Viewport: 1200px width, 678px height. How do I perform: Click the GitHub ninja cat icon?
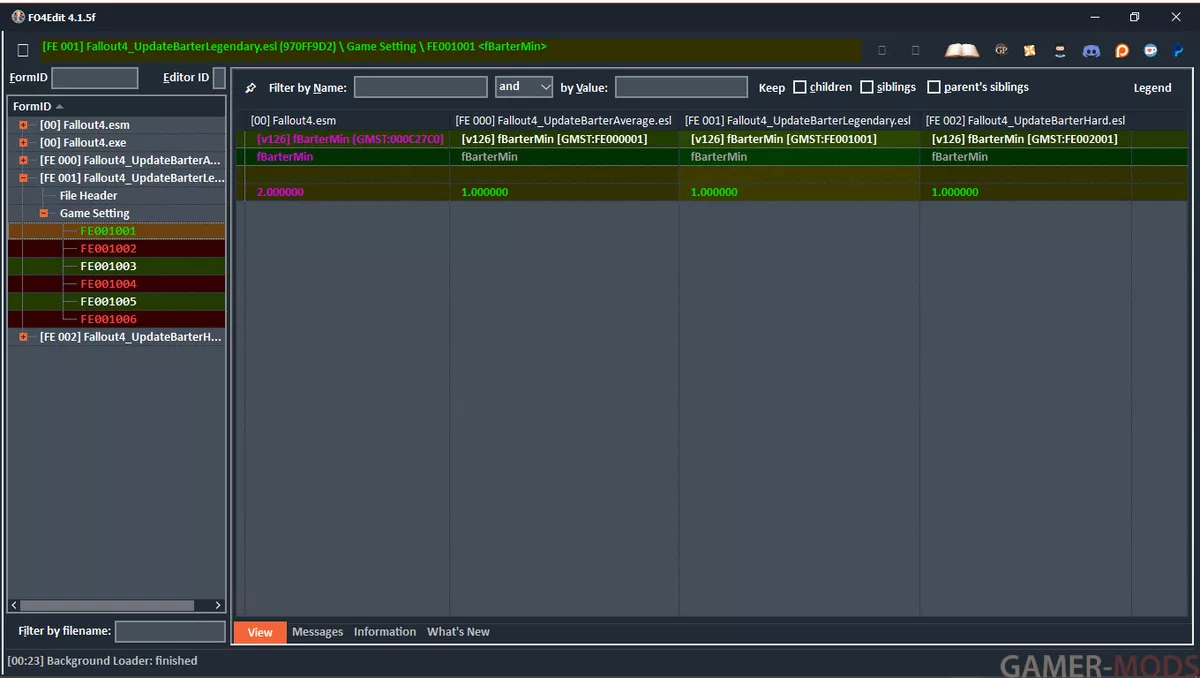[x=1060, y=50]
